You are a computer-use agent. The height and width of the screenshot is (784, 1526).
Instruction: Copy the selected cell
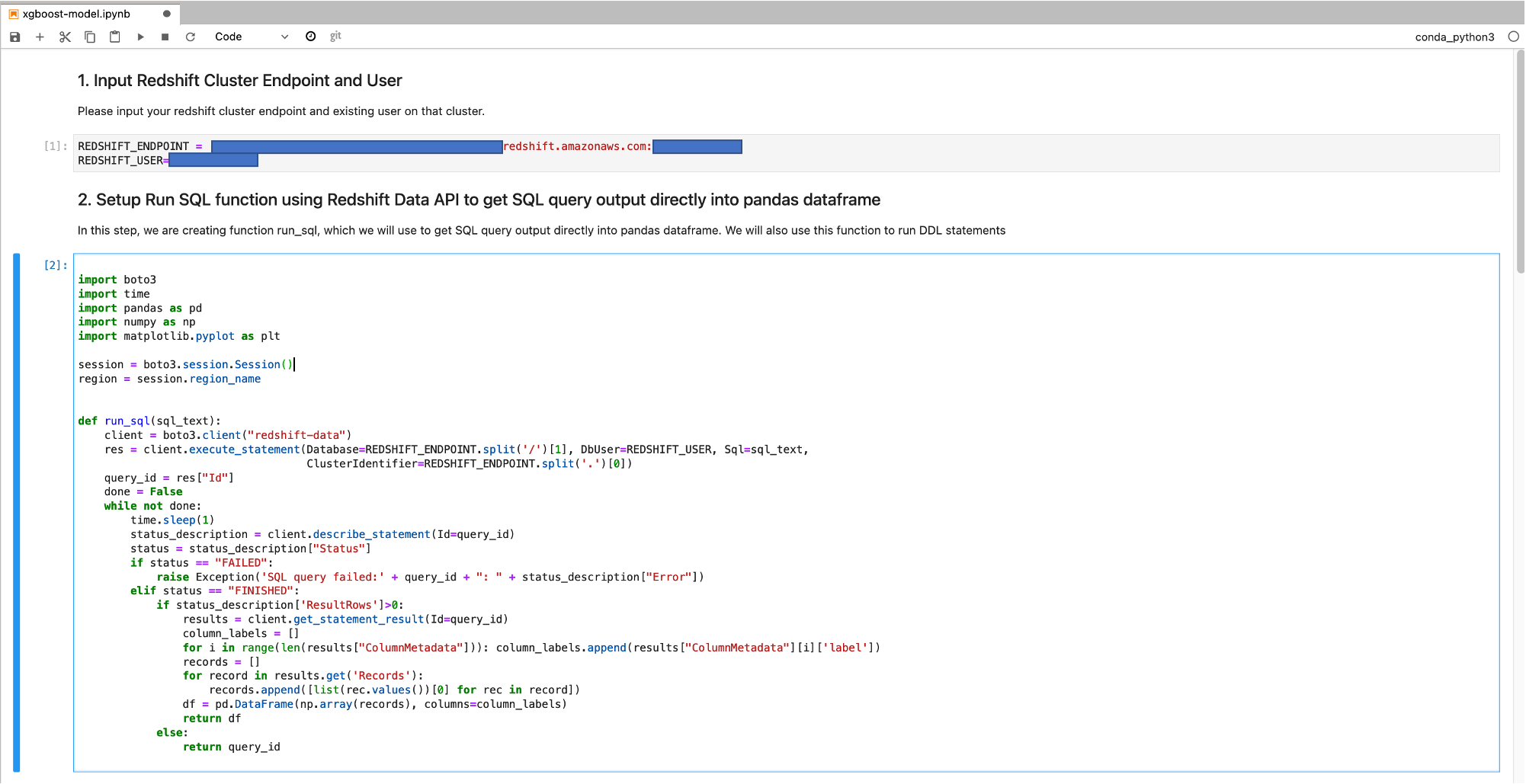point(90,37)
